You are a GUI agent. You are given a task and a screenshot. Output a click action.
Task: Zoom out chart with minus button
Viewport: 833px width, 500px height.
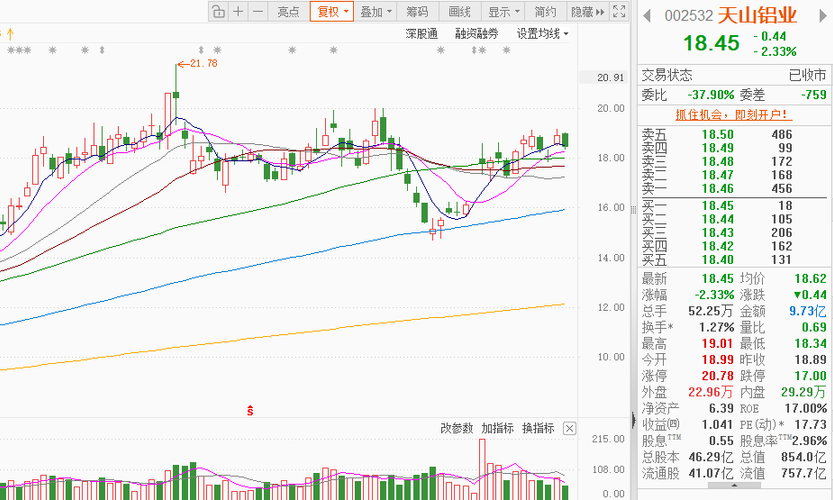[258, 11]
